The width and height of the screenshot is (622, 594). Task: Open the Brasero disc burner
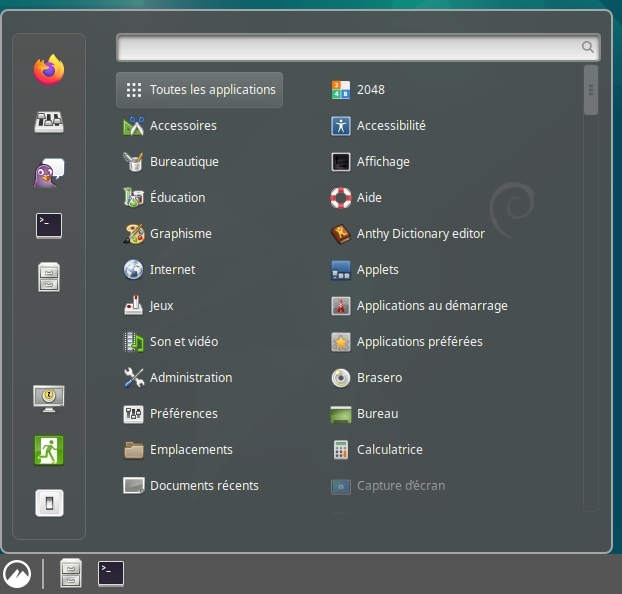[x=379, y=378]
